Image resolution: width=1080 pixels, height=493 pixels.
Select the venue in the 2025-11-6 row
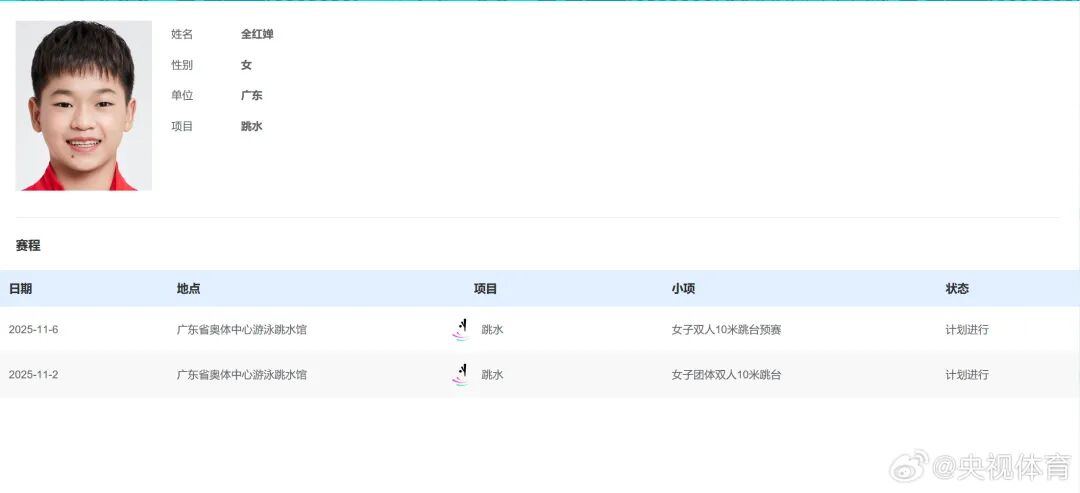242,329
